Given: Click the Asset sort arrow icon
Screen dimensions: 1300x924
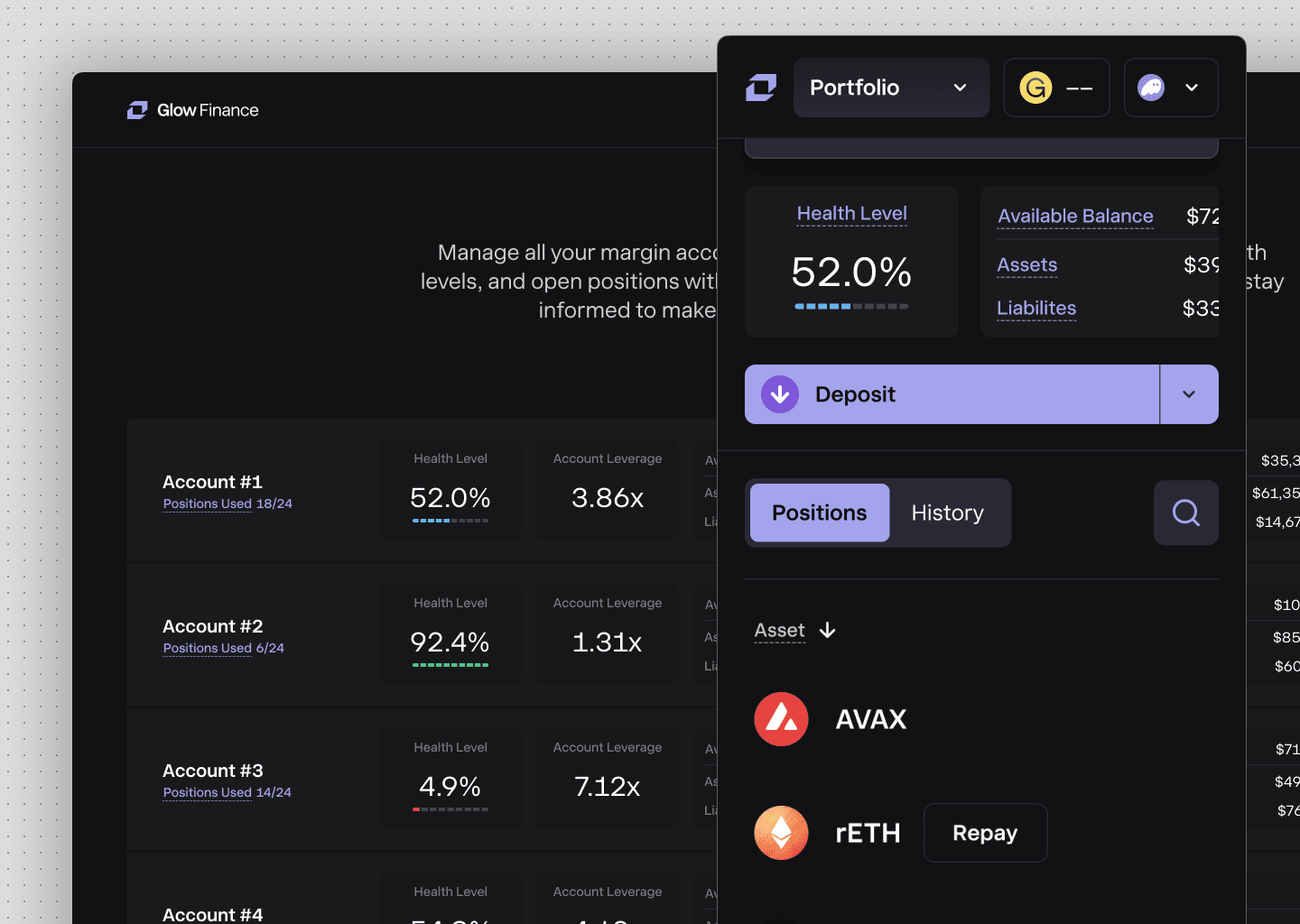Looking at the screenshot, I should coord(827,630).
